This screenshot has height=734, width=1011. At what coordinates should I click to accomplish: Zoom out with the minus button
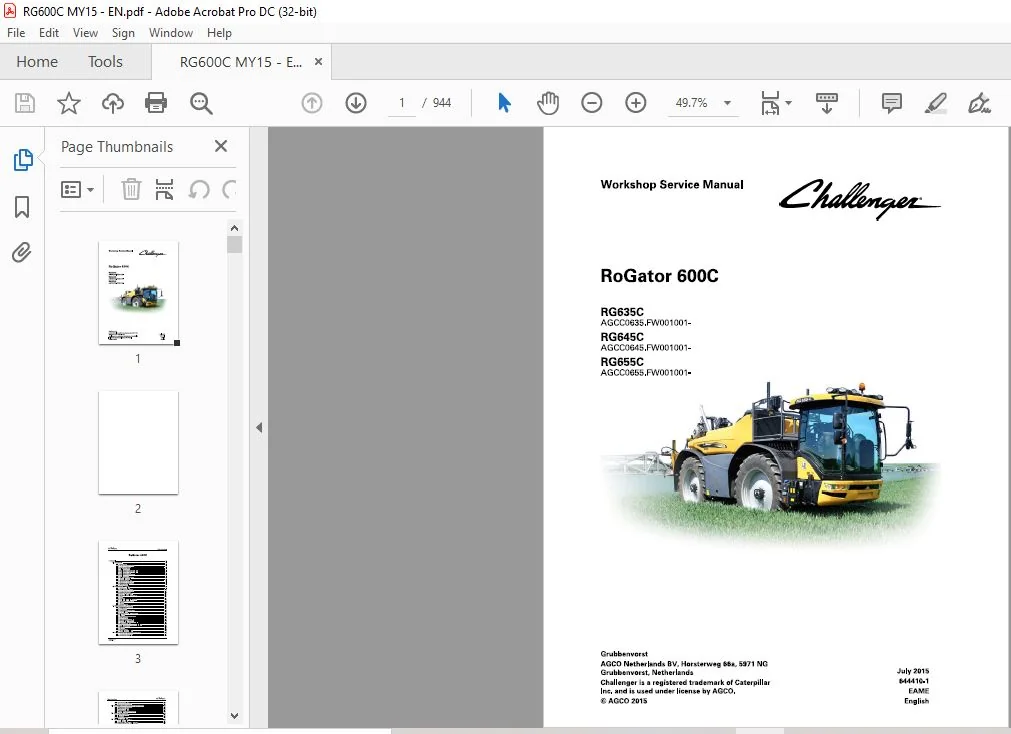tap(591, 103)
